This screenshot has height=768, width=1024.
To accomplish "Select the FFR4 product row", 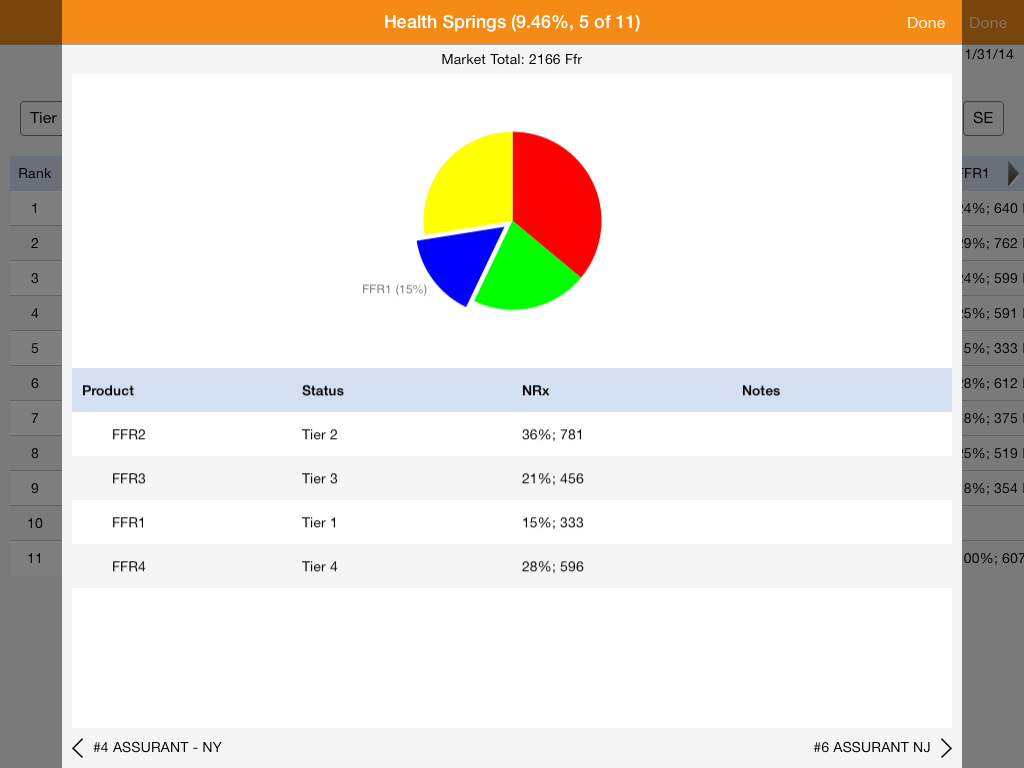I will click(x=511, y=567).
